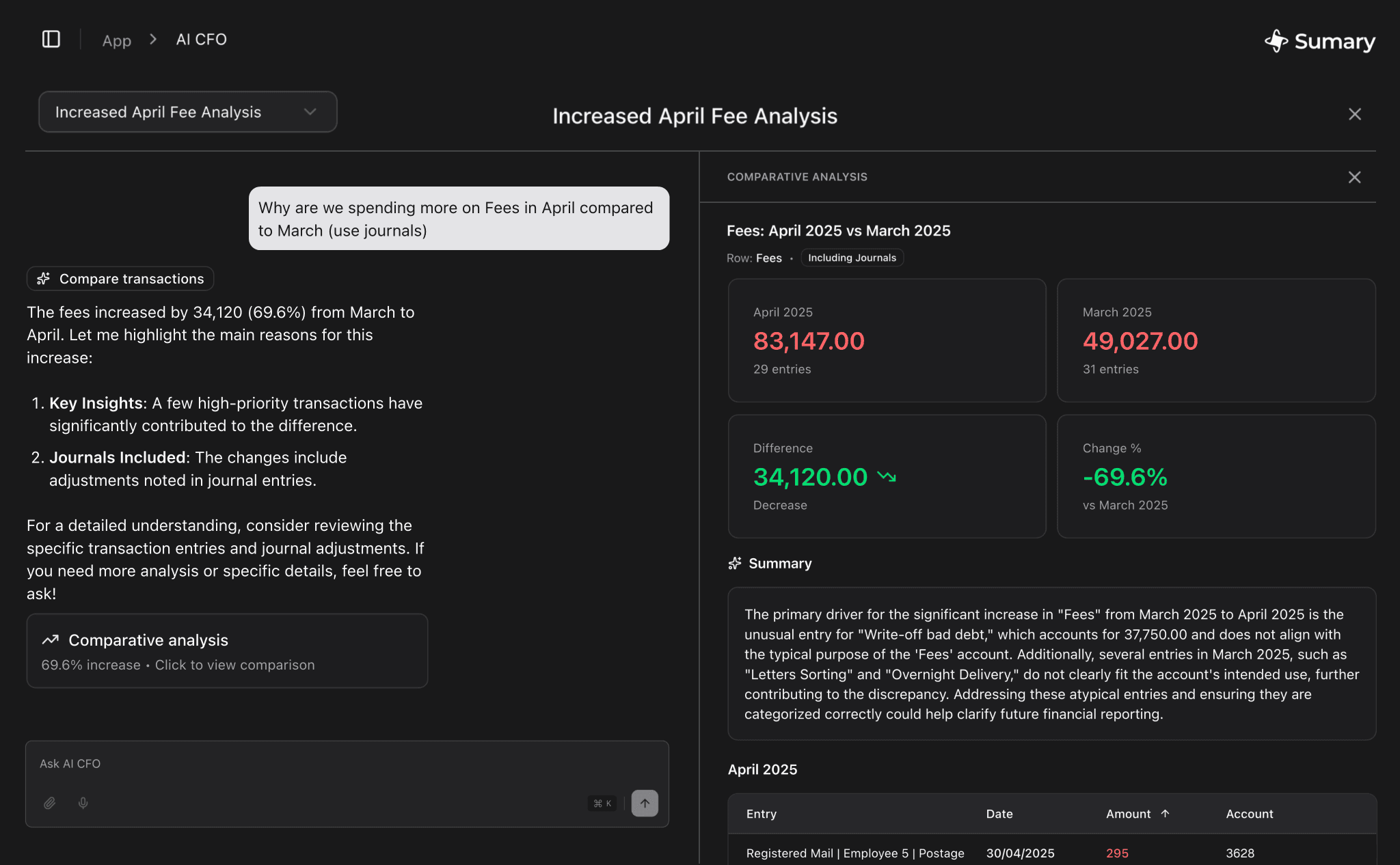Click the microphone voice input icon

point(83,803)
